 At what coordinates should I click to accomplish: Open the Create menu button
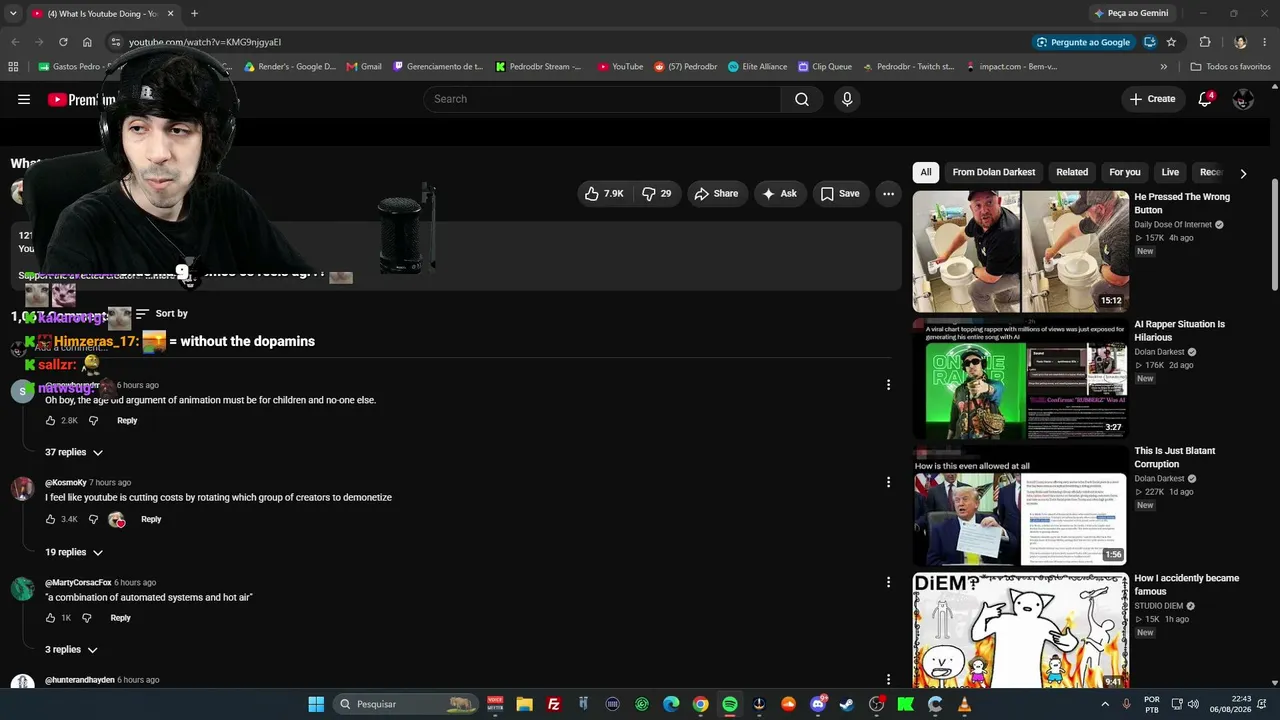coord(1152,99)
